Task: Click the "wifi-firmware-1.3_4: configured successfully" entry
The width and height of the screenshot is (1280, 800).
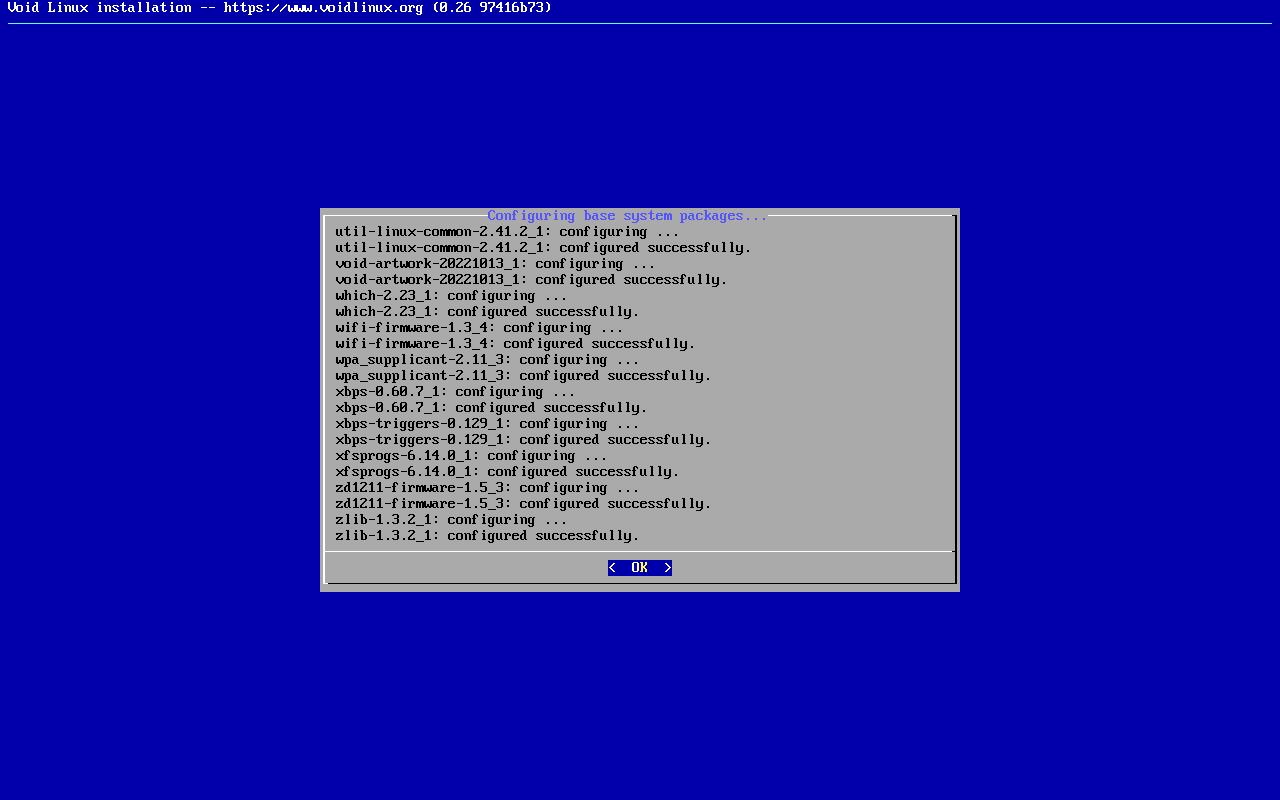Action: pyautogui.click(x=515, y=344)
